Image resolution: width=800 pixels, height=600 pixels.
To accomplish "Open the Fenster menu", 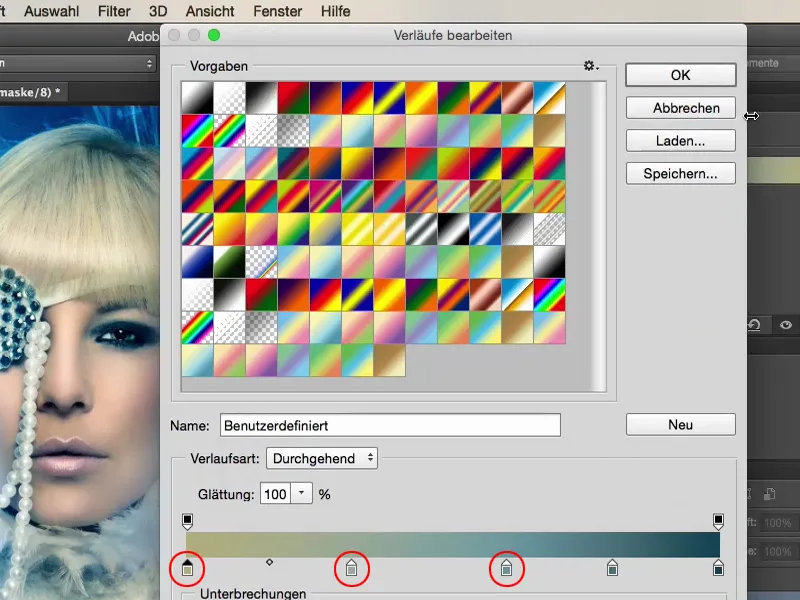I will (x=278, y=11).
